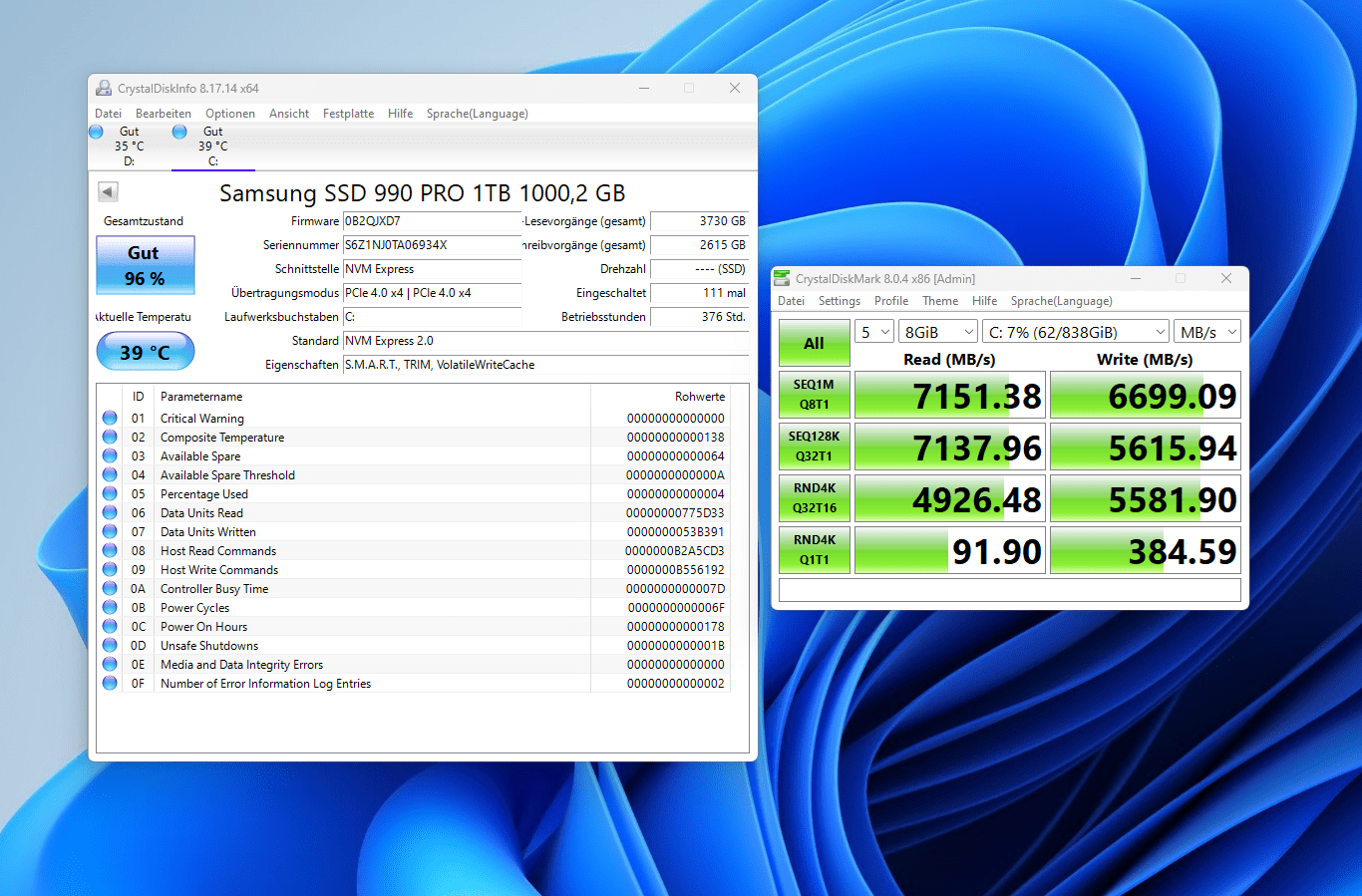Run the RND4K Q32T16 test
The height and width of the screenshot is (896, 1362).
pos(815,498)
